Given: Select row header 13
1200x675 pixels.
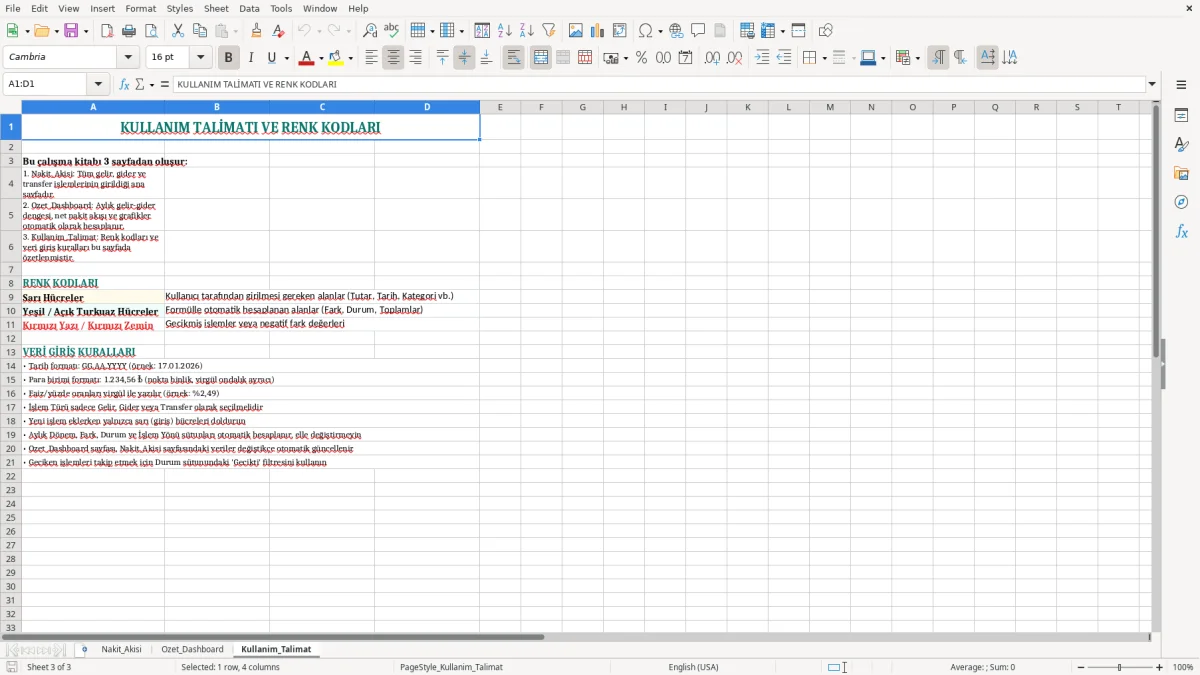Looking at the screenshot, I should pyautogui.click(x=11, y=352).
